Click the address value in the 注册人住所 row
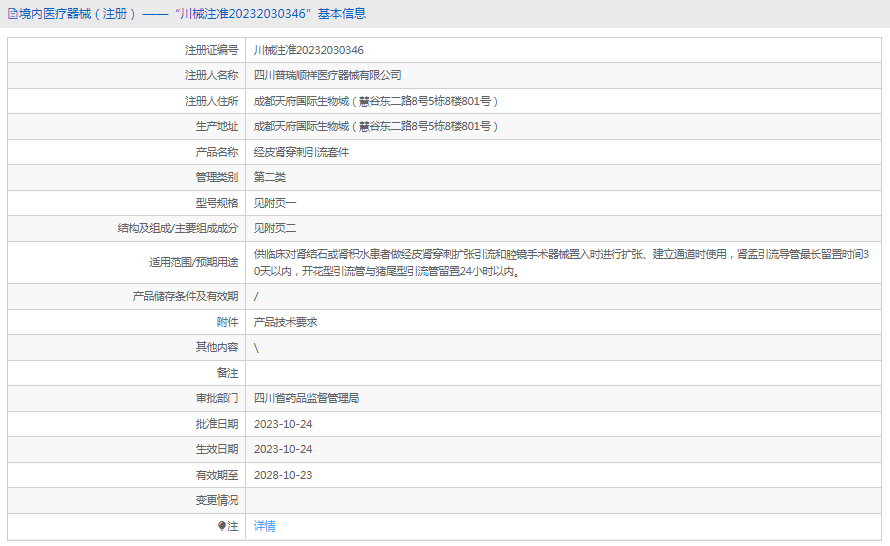The width and height of the screenshot is (890, 546). [x=376, y=101]
